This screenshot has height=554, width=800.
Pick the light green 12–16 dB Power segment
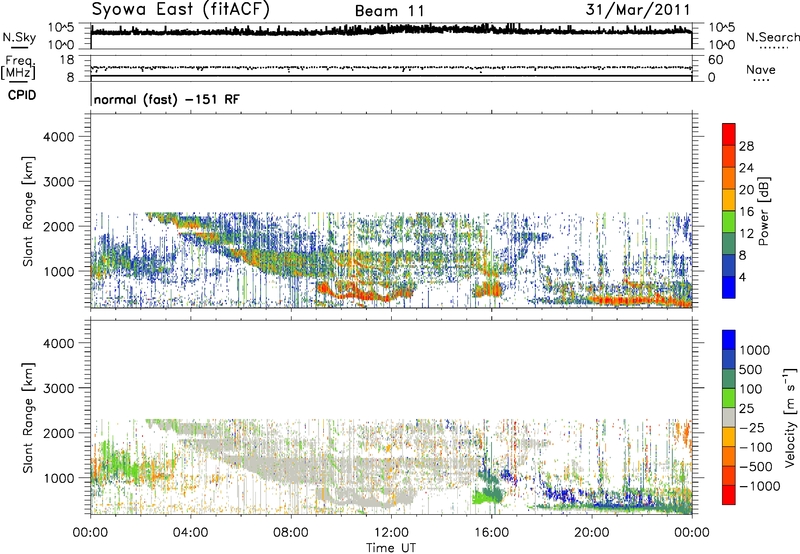click(x=729, y=222)
